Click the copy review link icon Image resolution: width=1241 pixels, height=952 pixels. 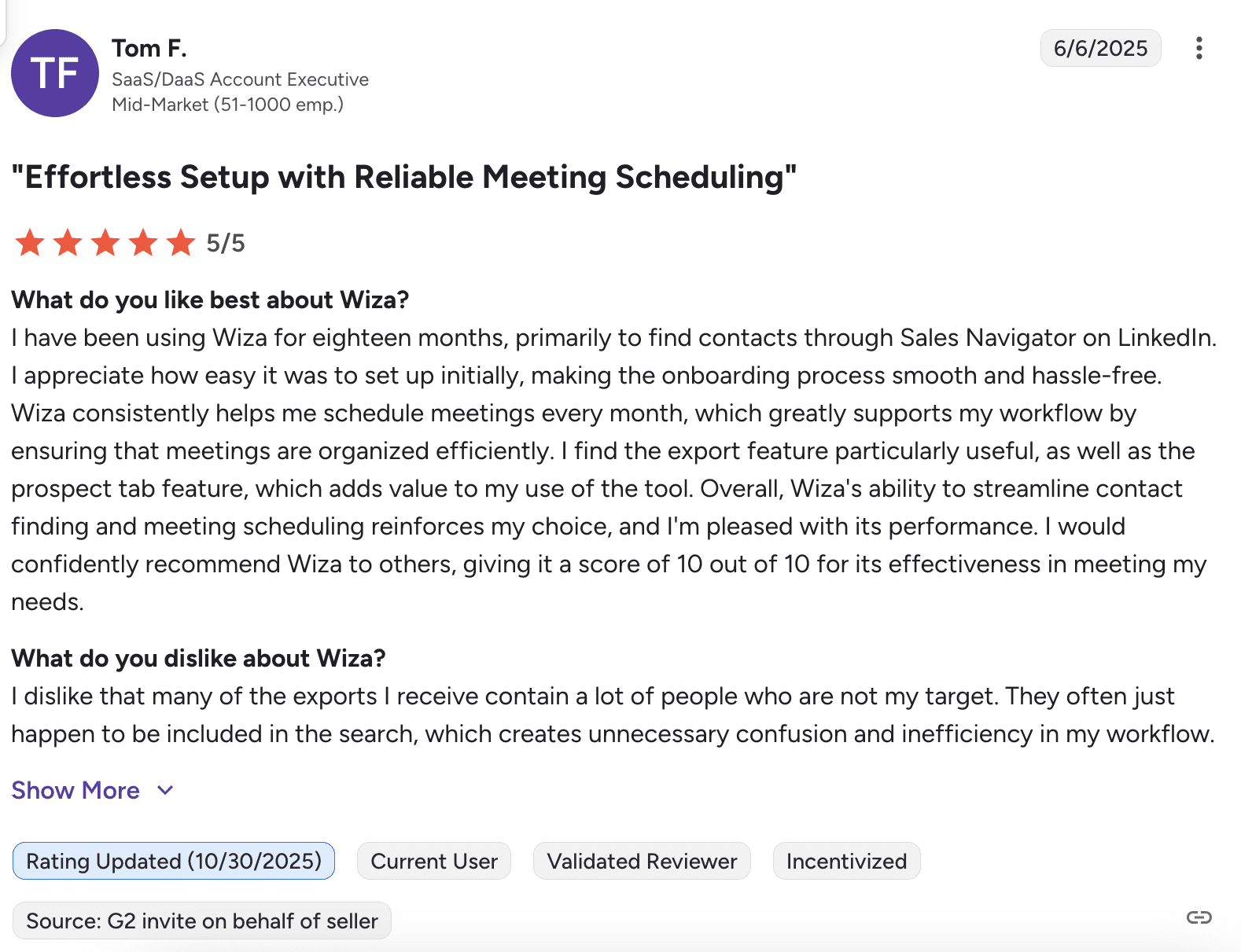(1199, 917)
